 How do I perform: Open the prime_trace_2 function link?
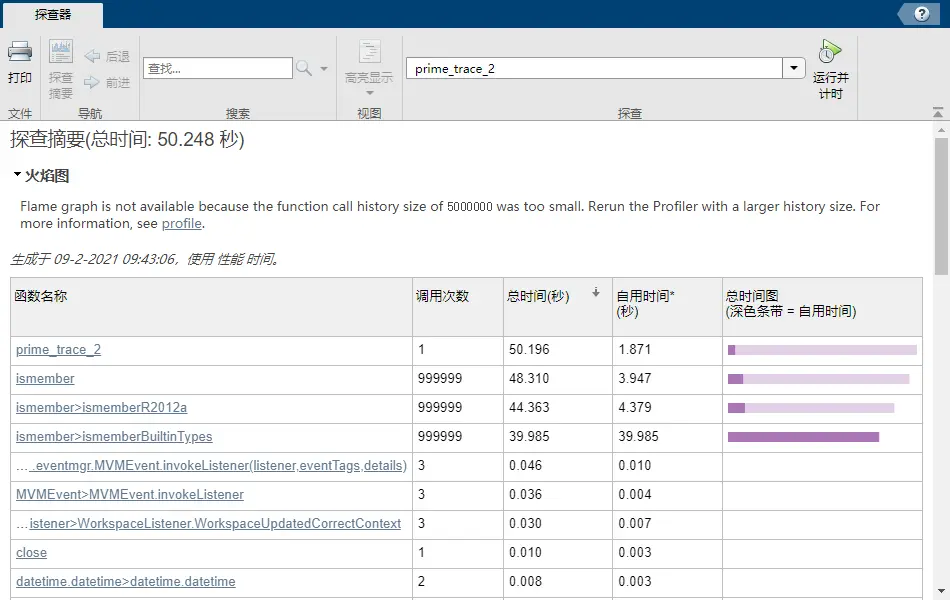(x=58, y=350)
